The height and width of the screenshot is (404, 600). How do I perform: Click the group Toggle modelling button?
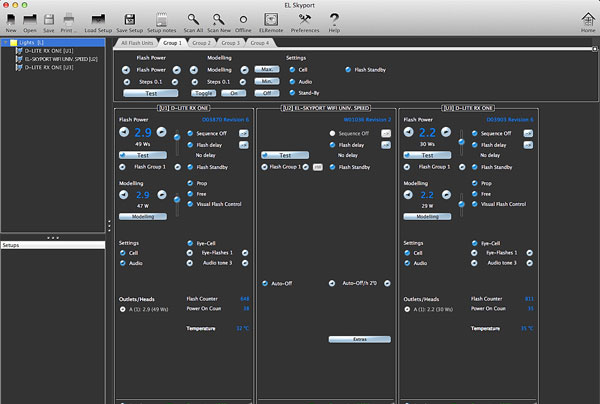(x=203, y=93)
